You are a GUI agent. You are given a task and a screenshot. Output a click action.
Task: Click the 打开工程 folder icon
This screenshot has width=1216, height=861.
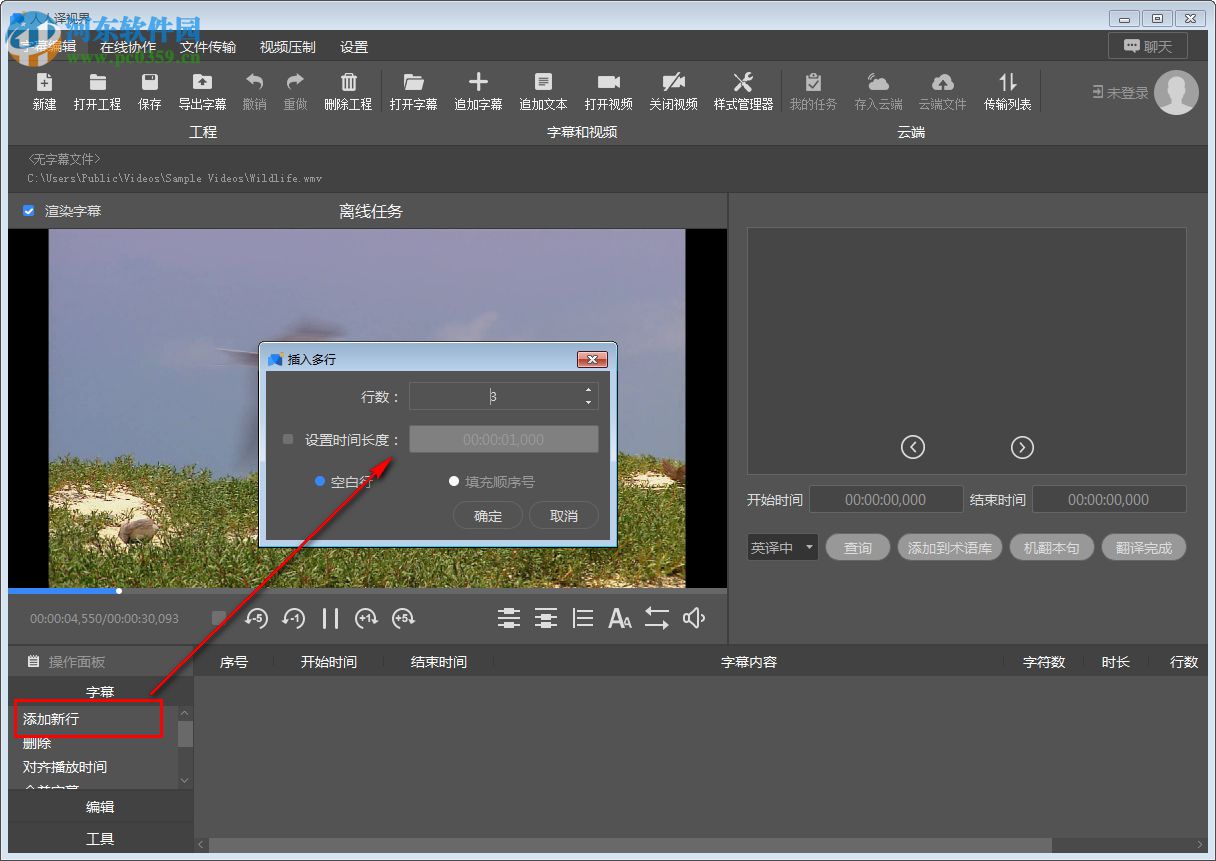point(97,83)
